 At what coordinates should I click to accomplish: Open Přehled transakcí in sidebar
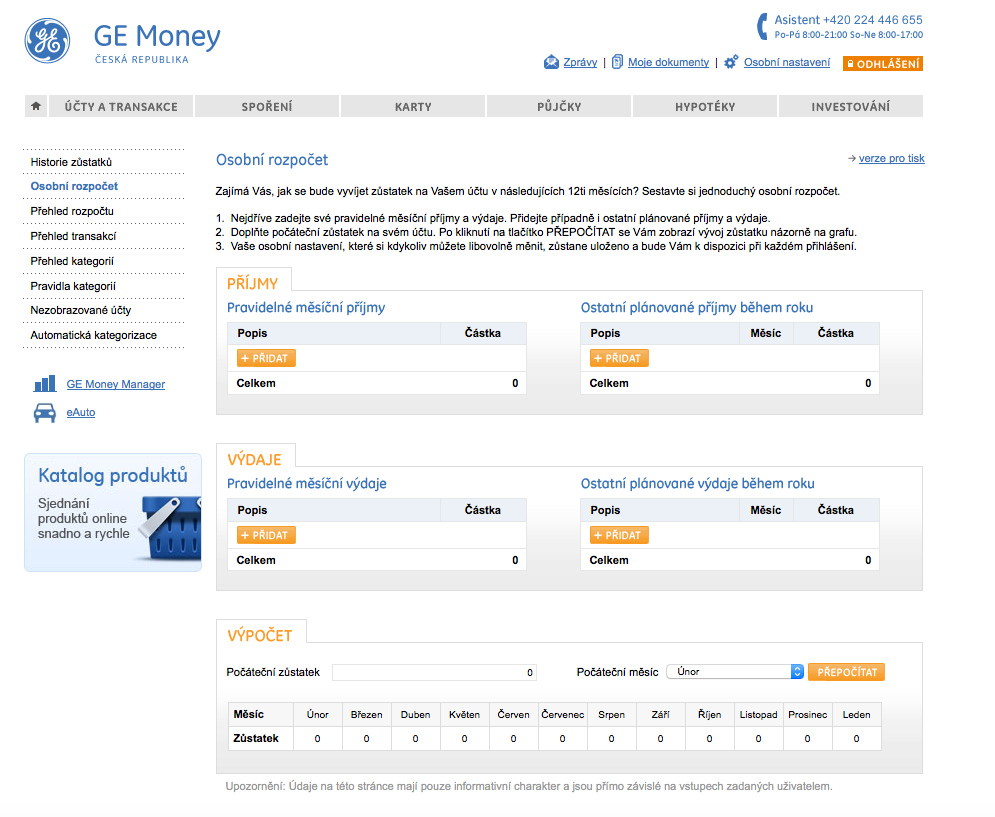[74, 236]
